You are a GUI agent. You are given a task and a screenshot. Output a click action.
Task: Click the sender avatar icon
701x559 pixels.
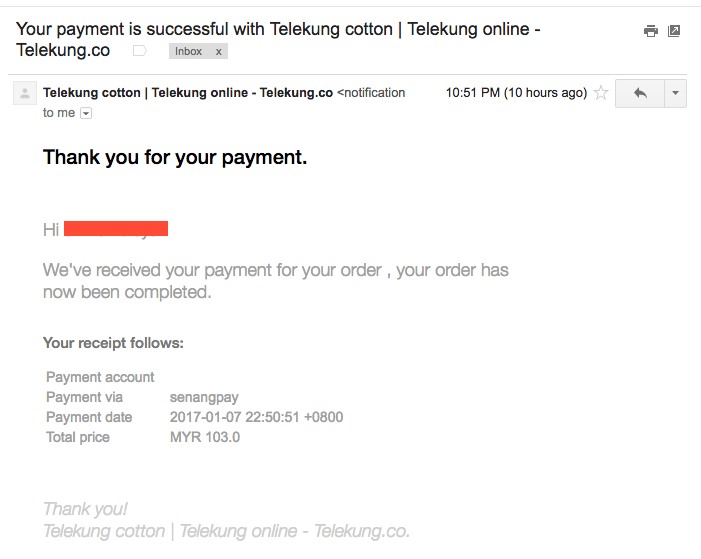(25, 93)
